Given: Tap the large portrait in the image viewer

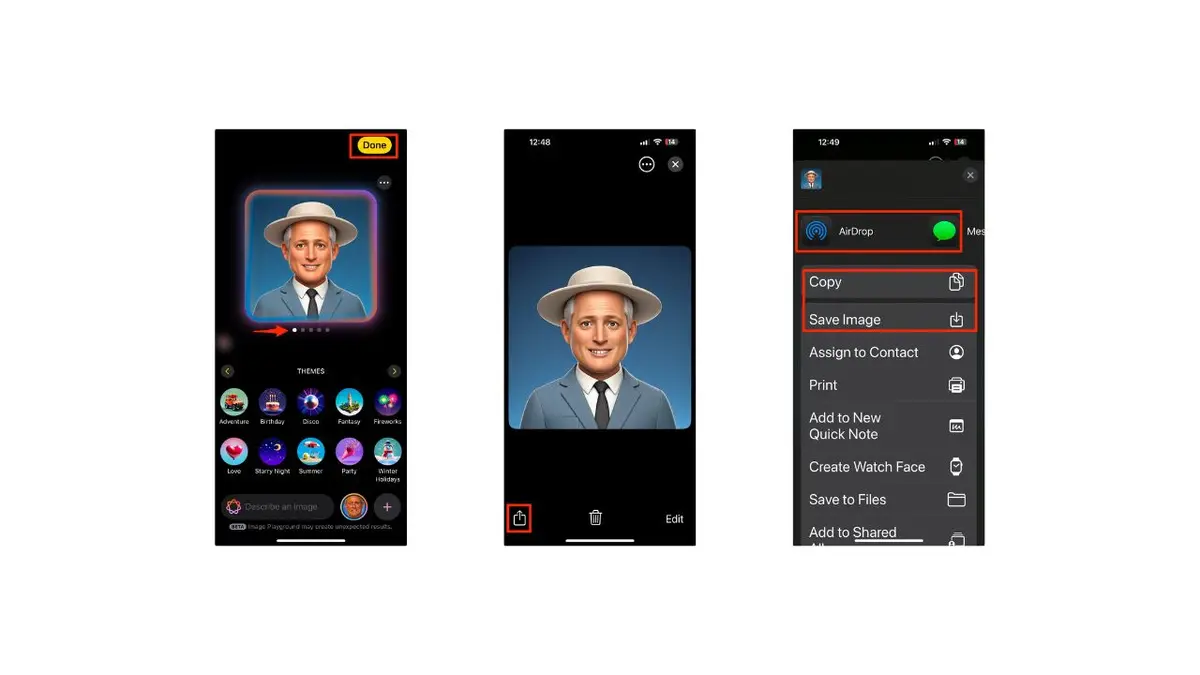Looking at the screenshot, I should [x=600, y=338].
